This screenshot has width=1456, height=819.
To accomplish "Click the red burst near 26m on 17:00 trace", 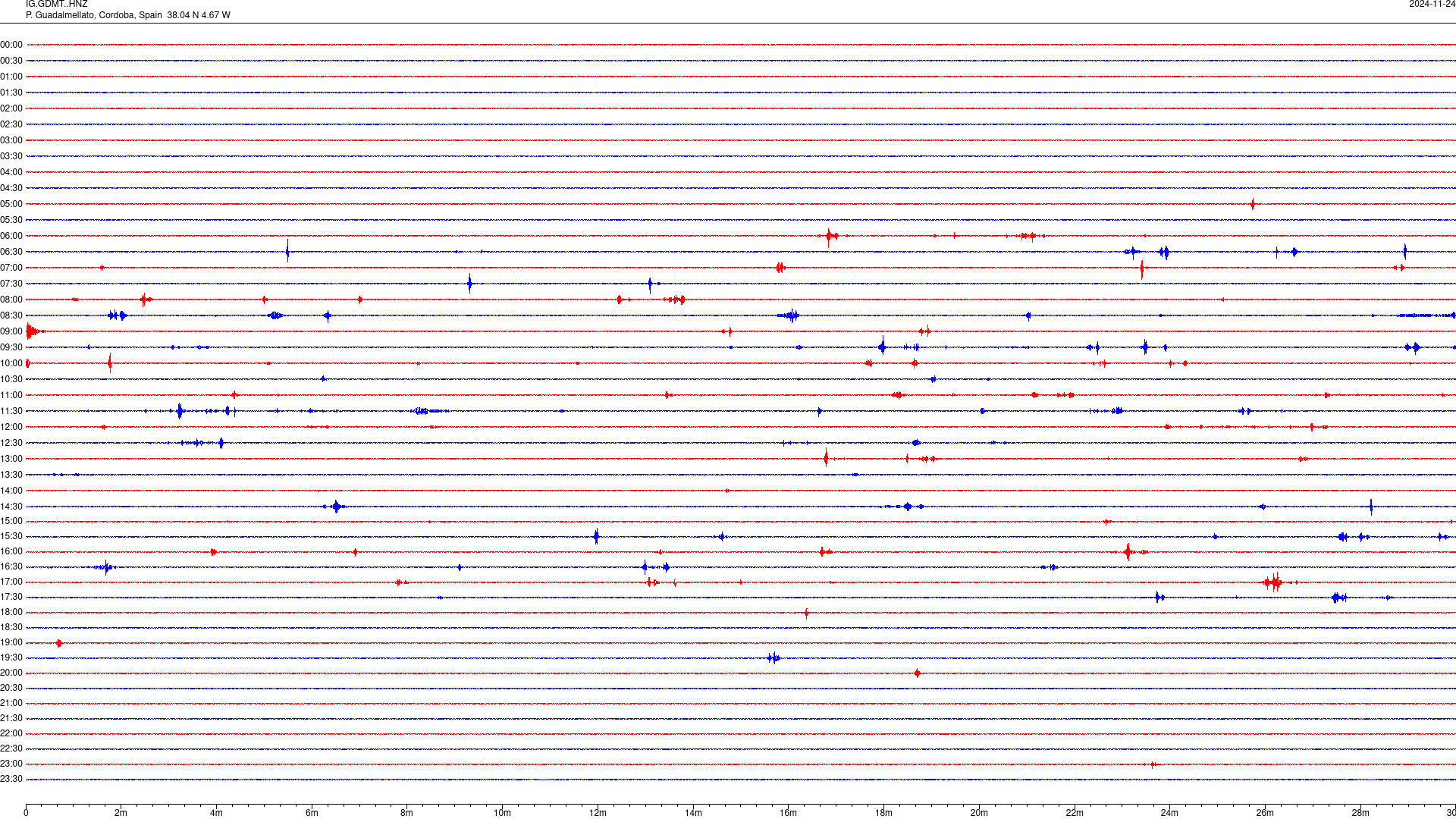I will click(x=1272, y=582).
